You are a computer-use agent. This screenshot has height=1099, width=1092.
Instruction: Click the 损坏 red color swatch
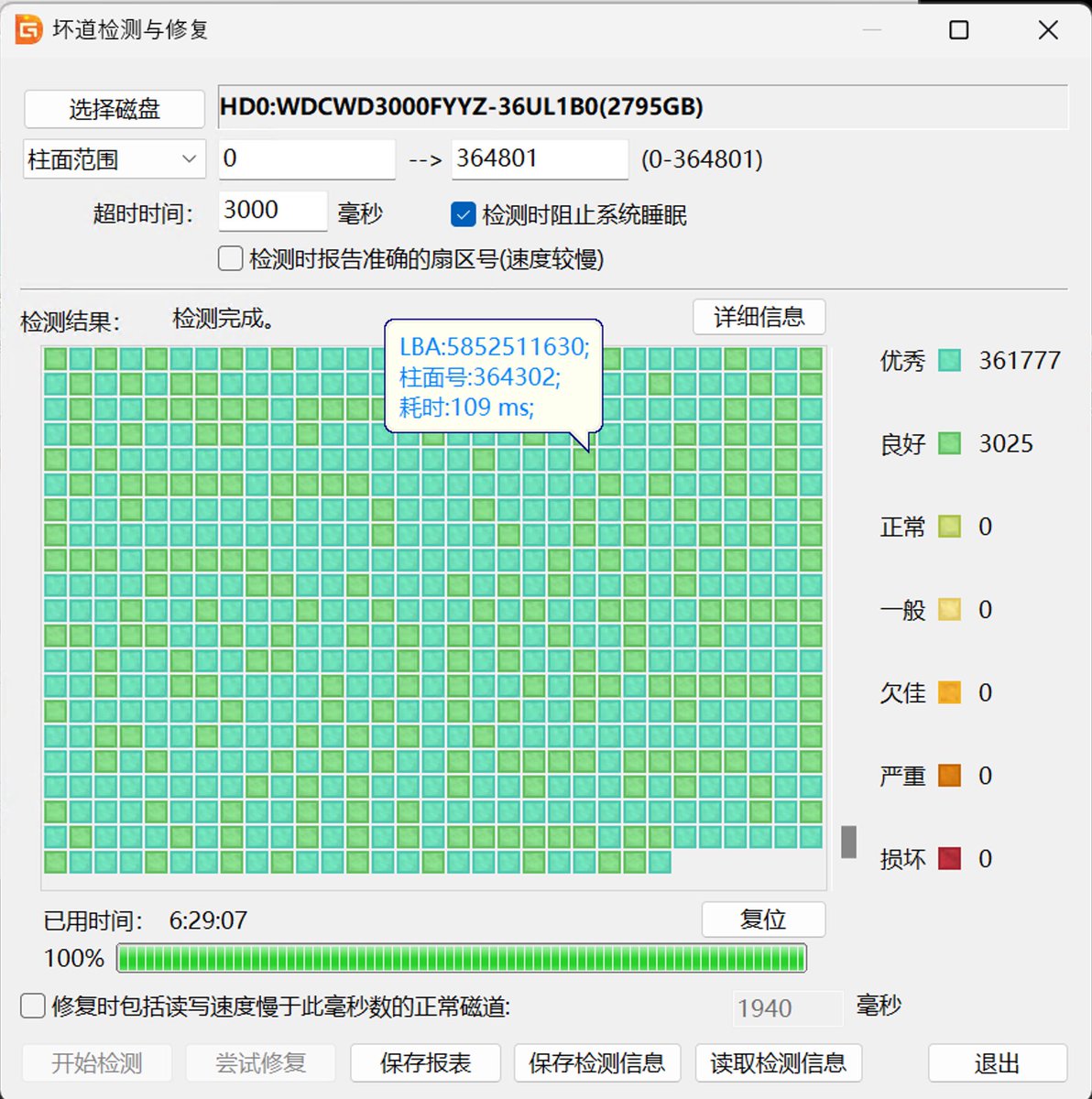[x=950, y=858]
